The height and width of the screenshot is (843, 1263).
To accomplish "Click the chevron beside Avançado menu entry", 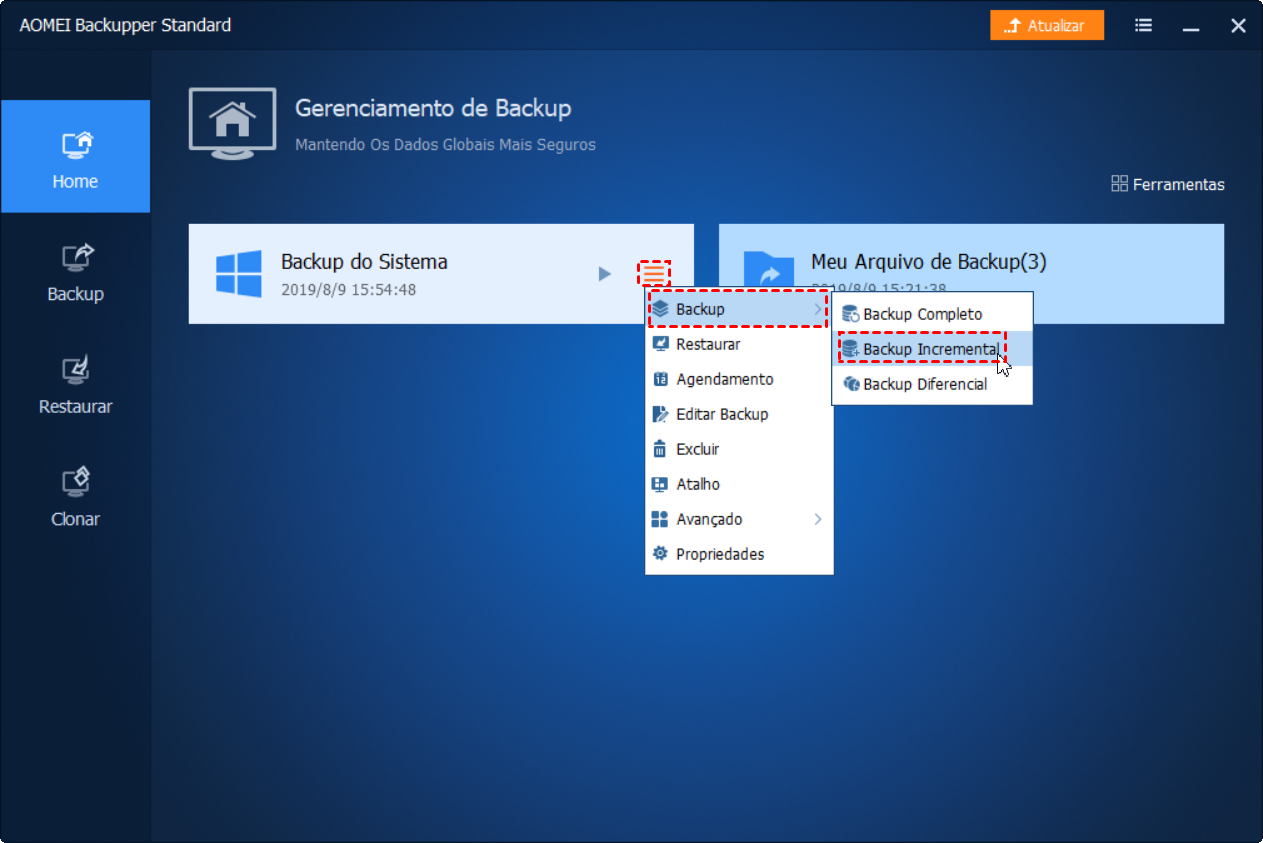I will 817,519.
